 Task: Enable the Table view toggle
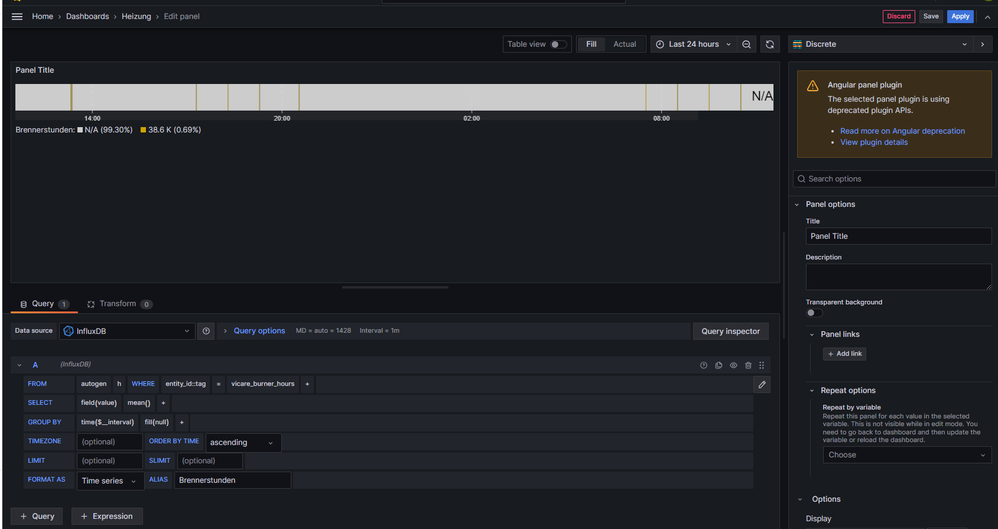point(558,44)
